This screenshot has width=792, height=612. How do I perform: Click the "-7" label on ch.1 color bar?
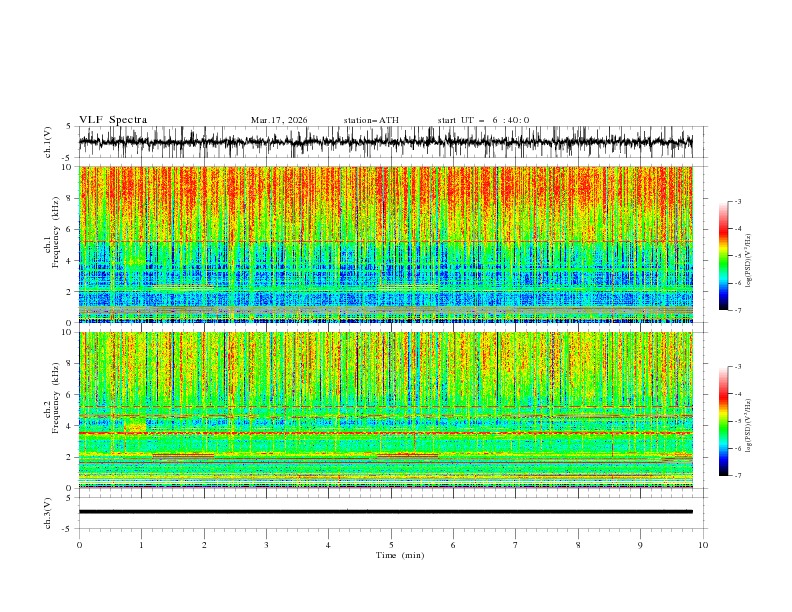(737, 310)
